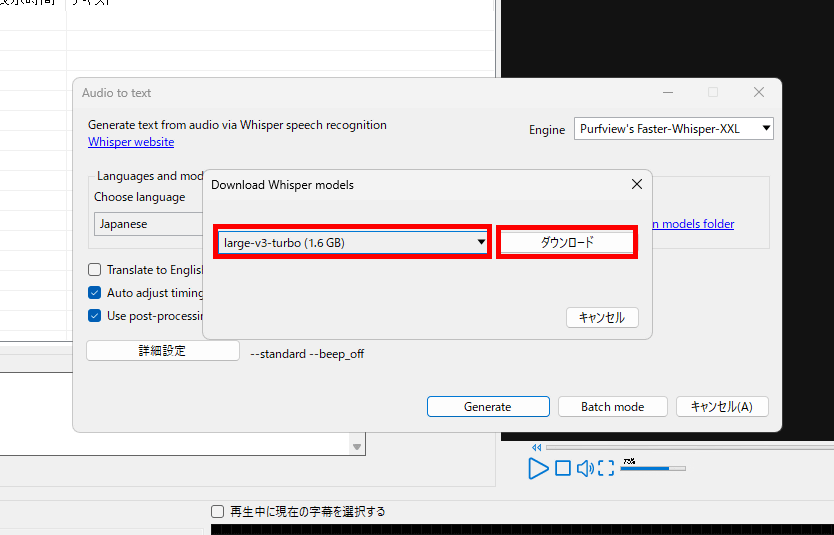
Task: Toggle Use post-processing checkbox
Action: click(94, 315)
